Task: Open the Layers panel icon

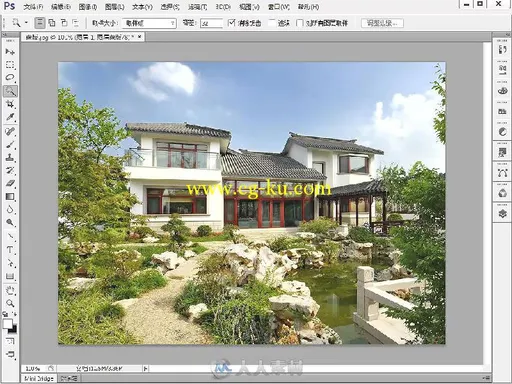Action: [502, 214]
